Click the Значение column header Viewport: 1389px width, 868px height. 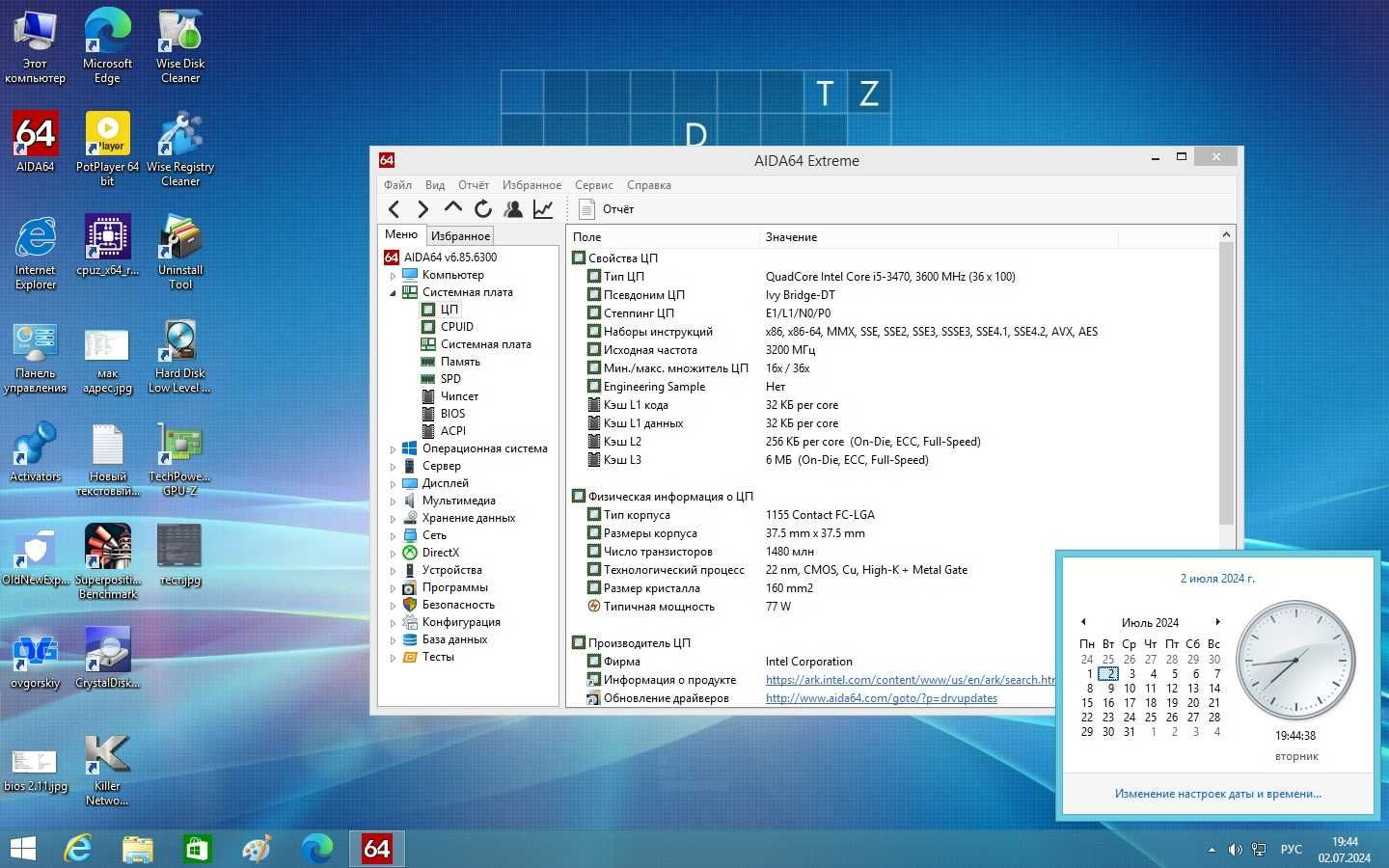(x=791, y=237)
